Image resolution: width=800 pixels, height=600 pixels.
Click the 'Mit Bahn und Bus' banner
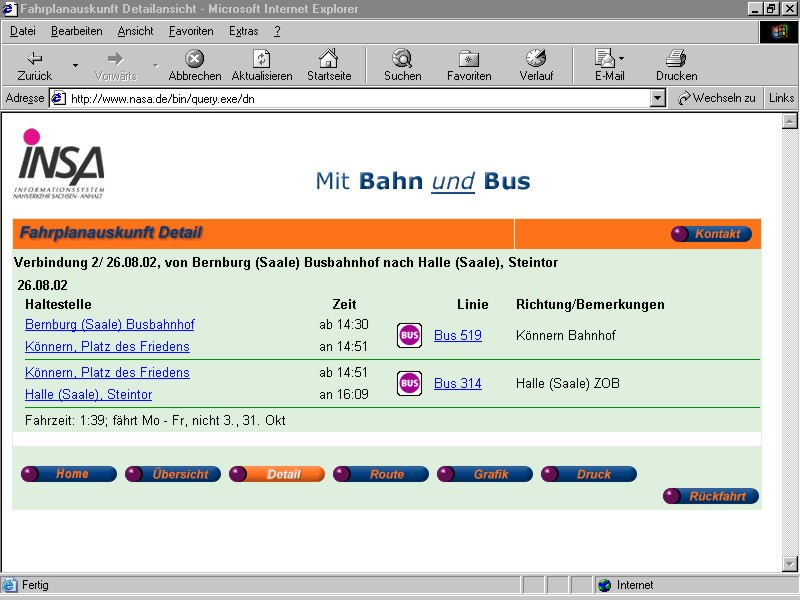coord(423,181)
